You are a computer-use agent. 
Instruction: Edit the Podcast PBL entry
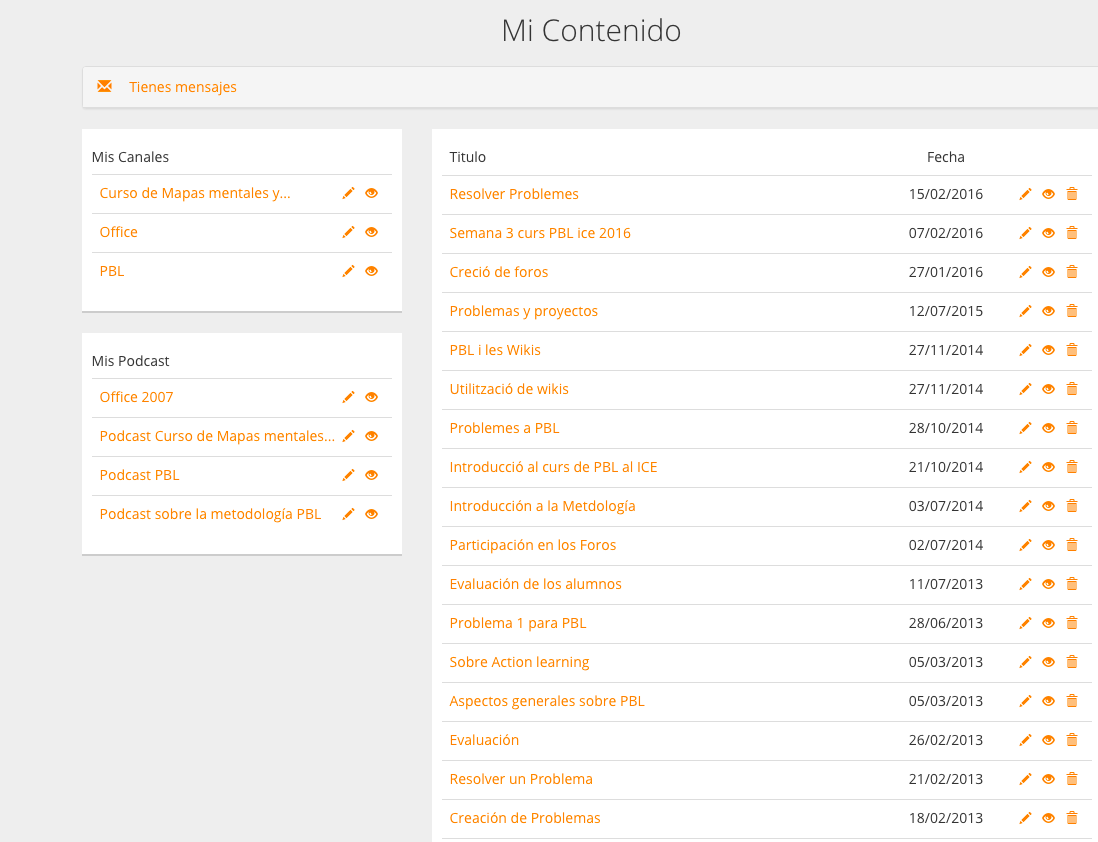[x=348, y=476]
